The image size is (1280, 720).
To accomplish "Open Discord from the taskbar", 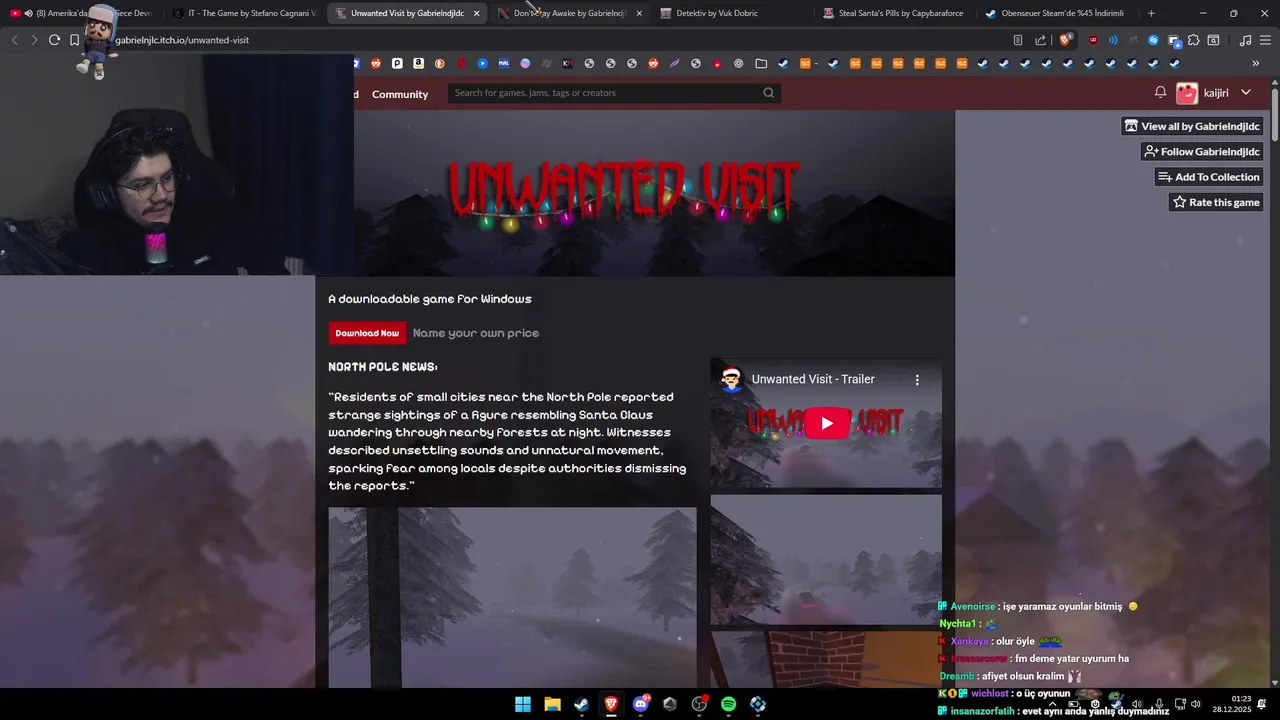I will click(640, 704).
